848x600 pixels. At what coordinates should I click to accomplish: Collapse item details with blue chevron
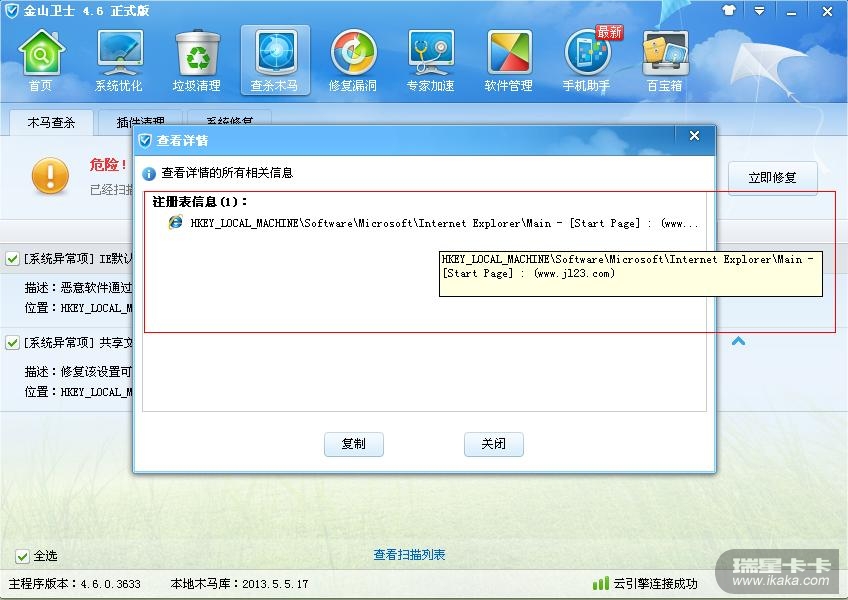[738, 341]
